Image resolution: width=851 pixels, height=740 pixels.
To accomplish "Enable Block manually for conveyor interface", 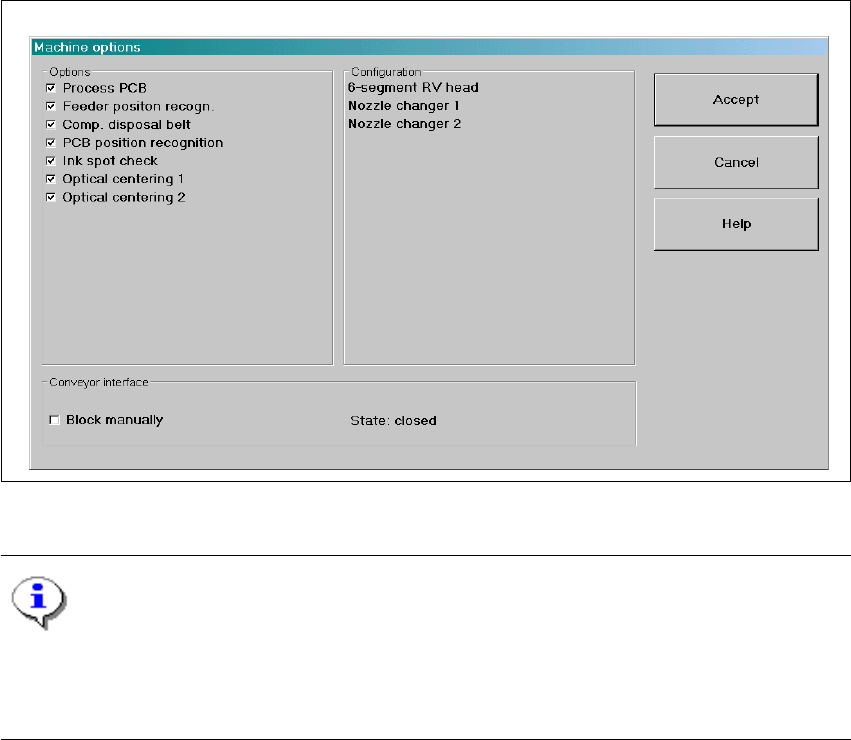I will (54, 420).
